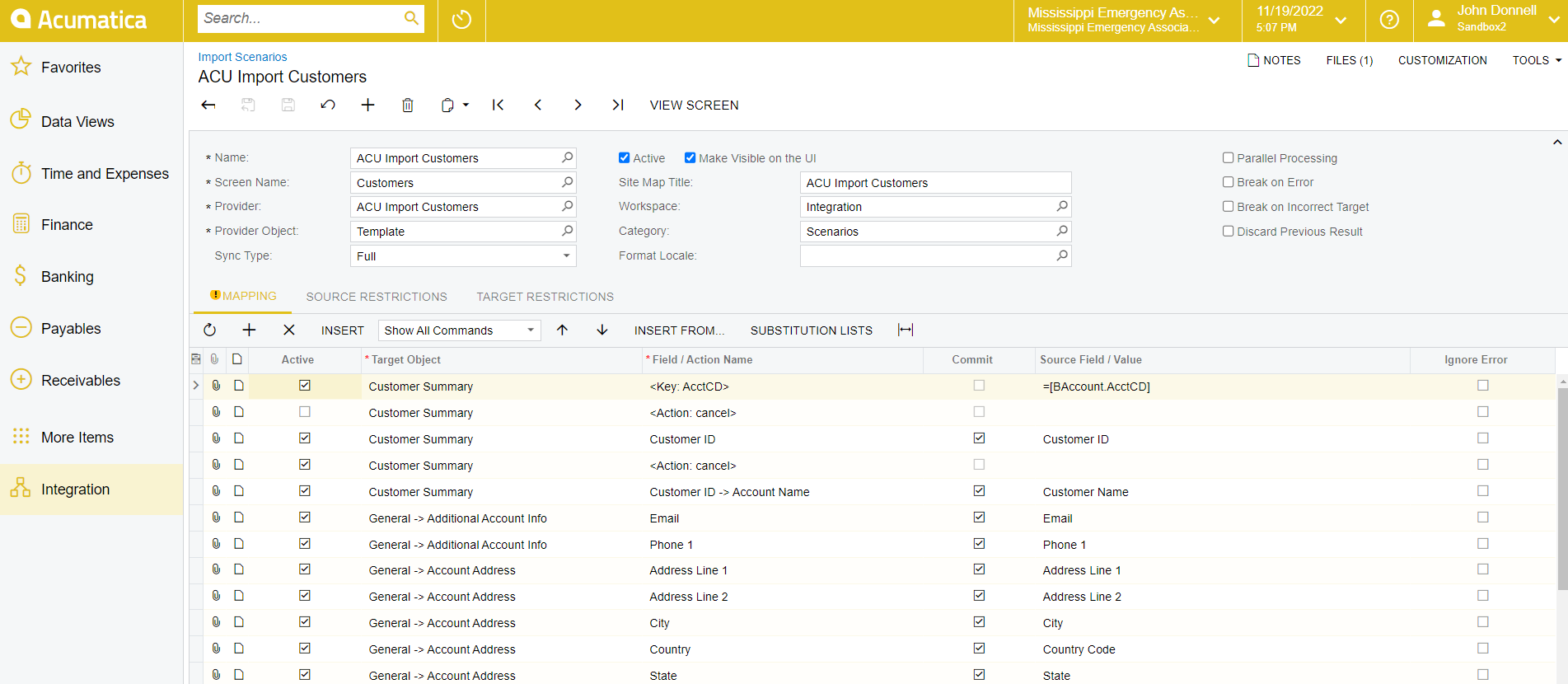Open the Workspace field lookup magnifier
This screenshot has height=684, width=1568.
(1062, 206)
